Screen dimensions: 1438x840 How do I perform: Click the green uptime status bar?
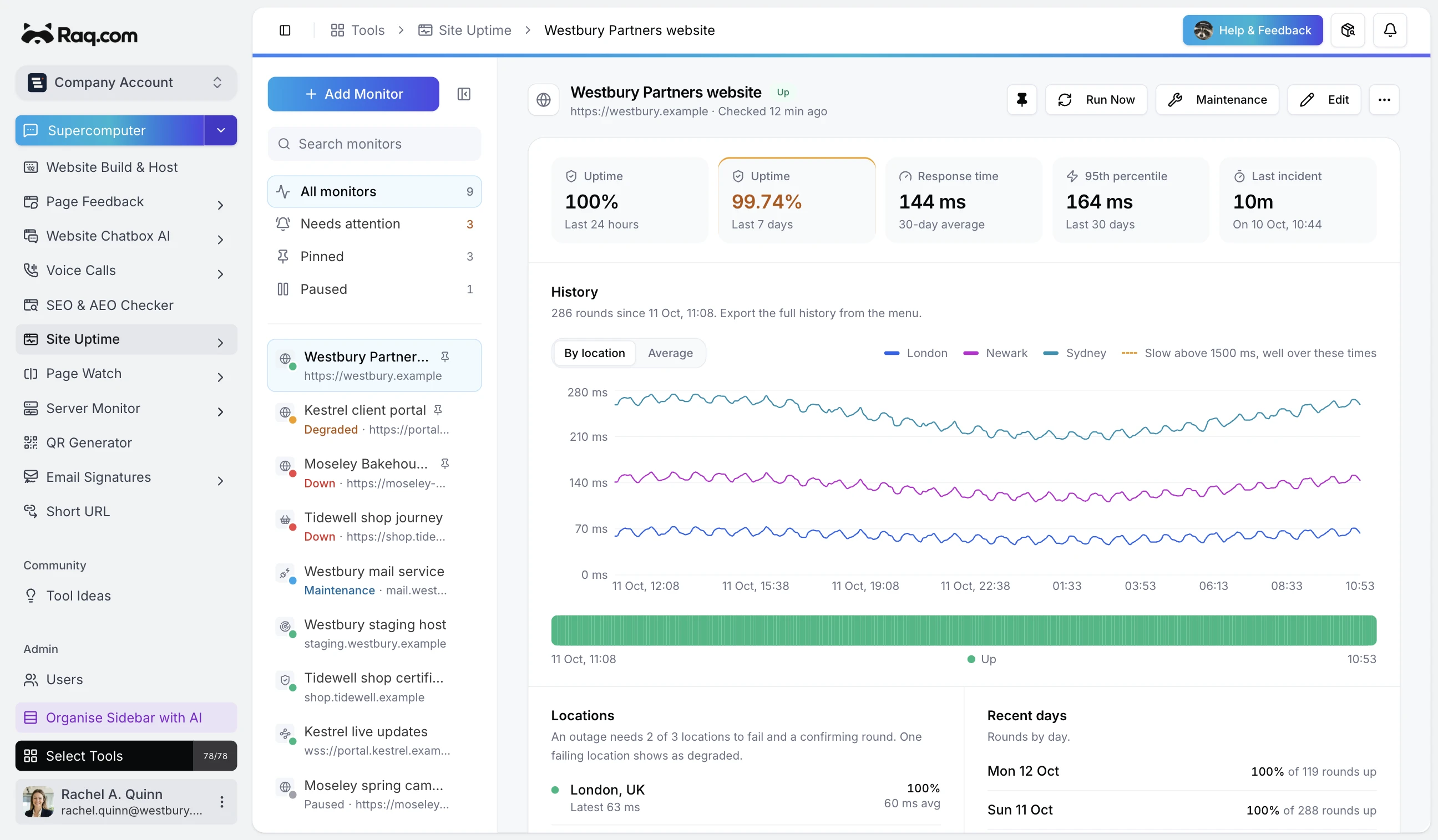pos(963,630)
